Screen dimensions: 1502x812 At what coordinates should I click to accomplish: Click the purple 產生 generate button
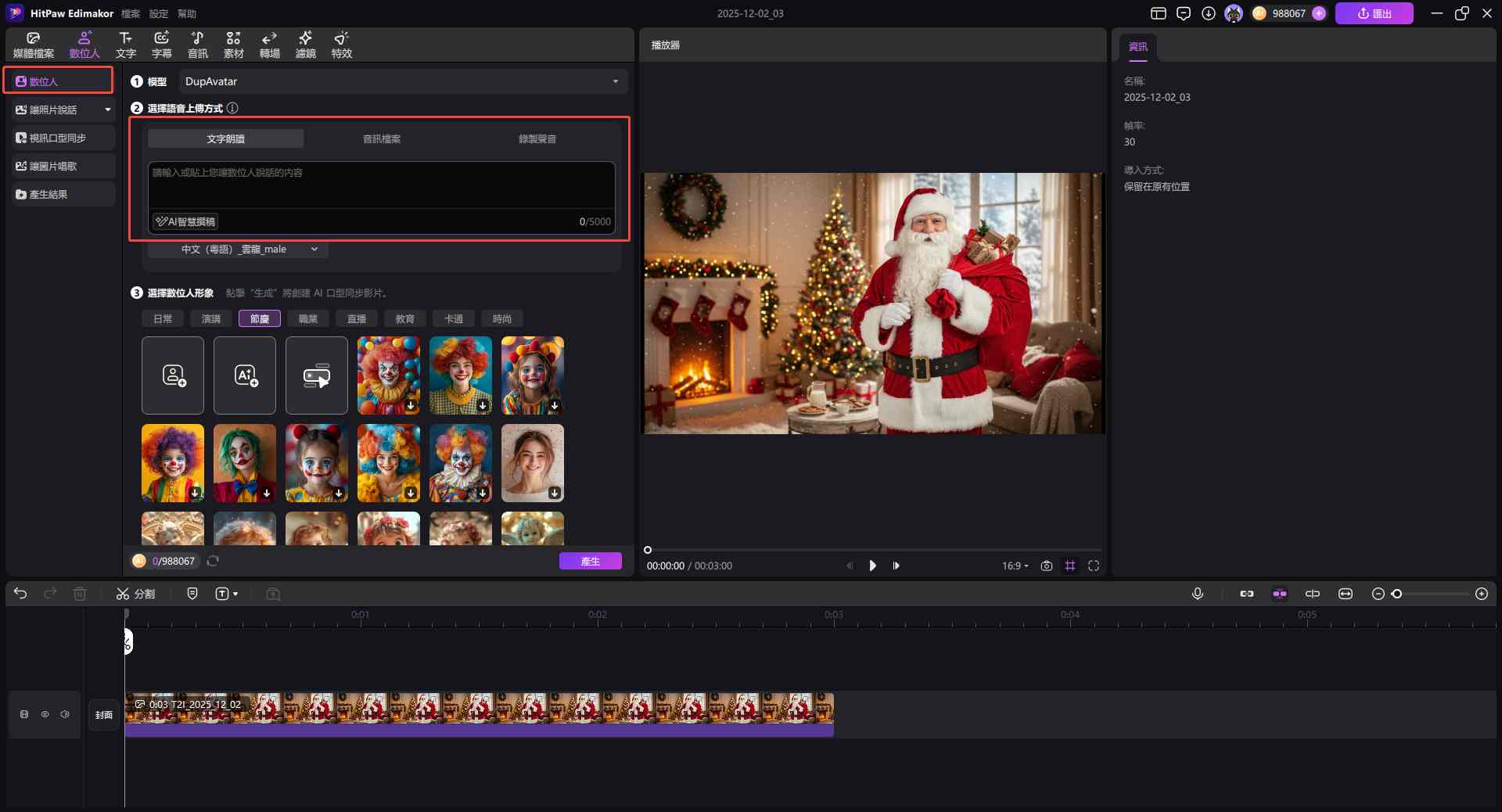[x=590, y=561]
